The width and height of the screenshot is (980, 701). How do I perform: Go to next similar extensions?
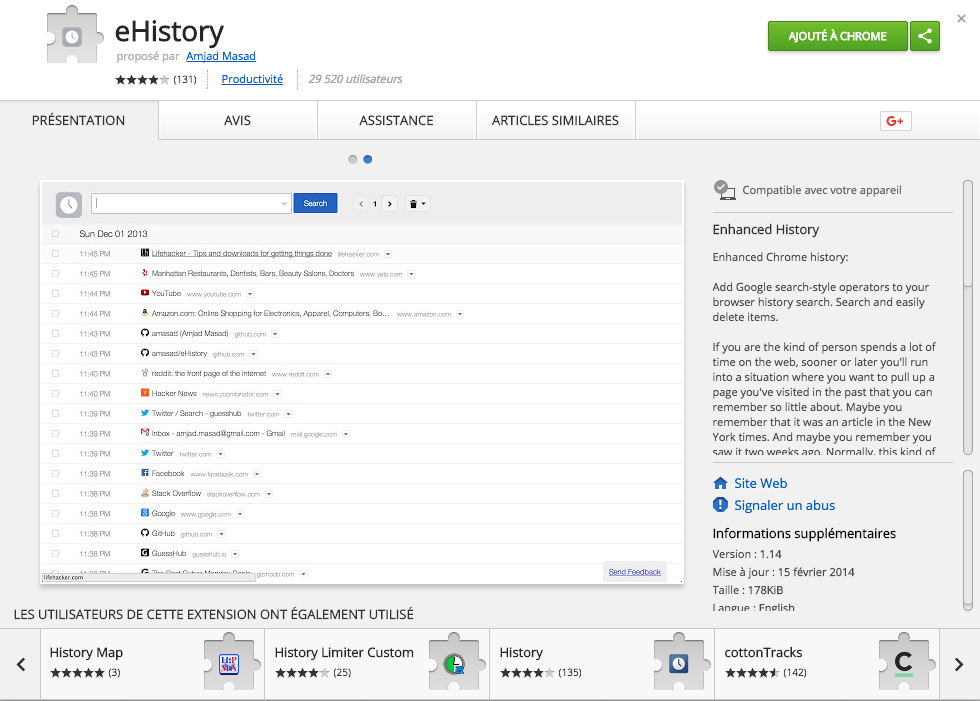tap(959, 664)
